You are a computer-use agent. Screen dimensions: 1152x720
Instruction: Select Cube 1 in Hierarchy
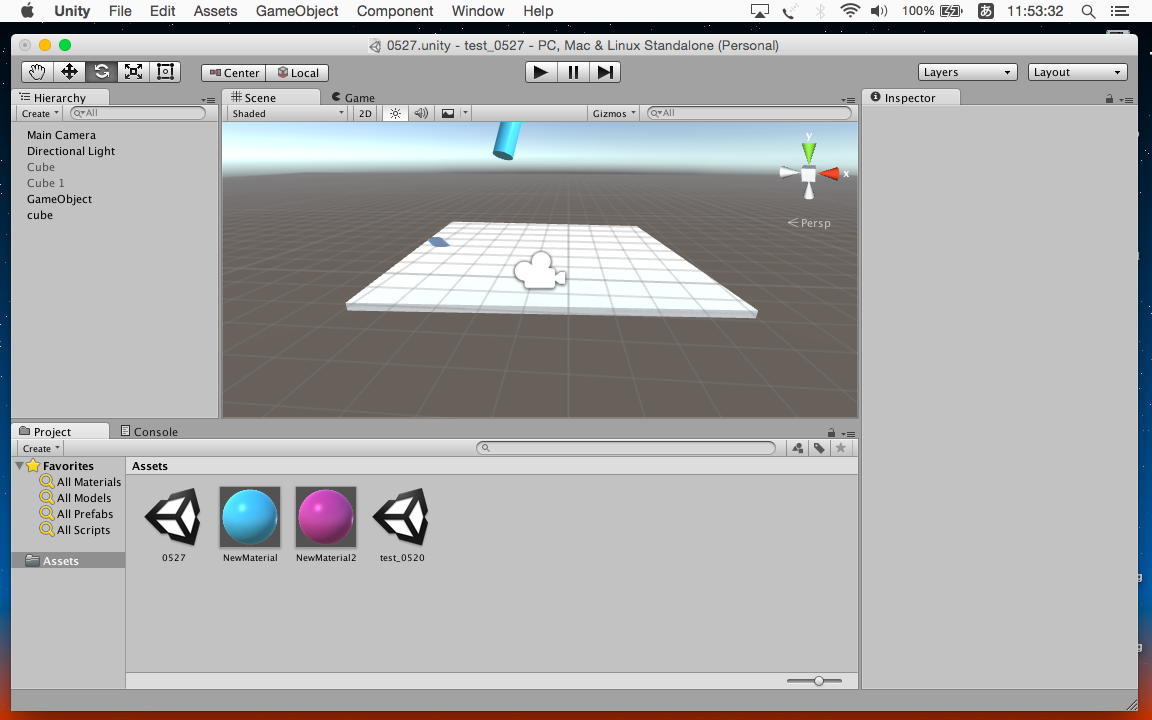click(46, 183)
